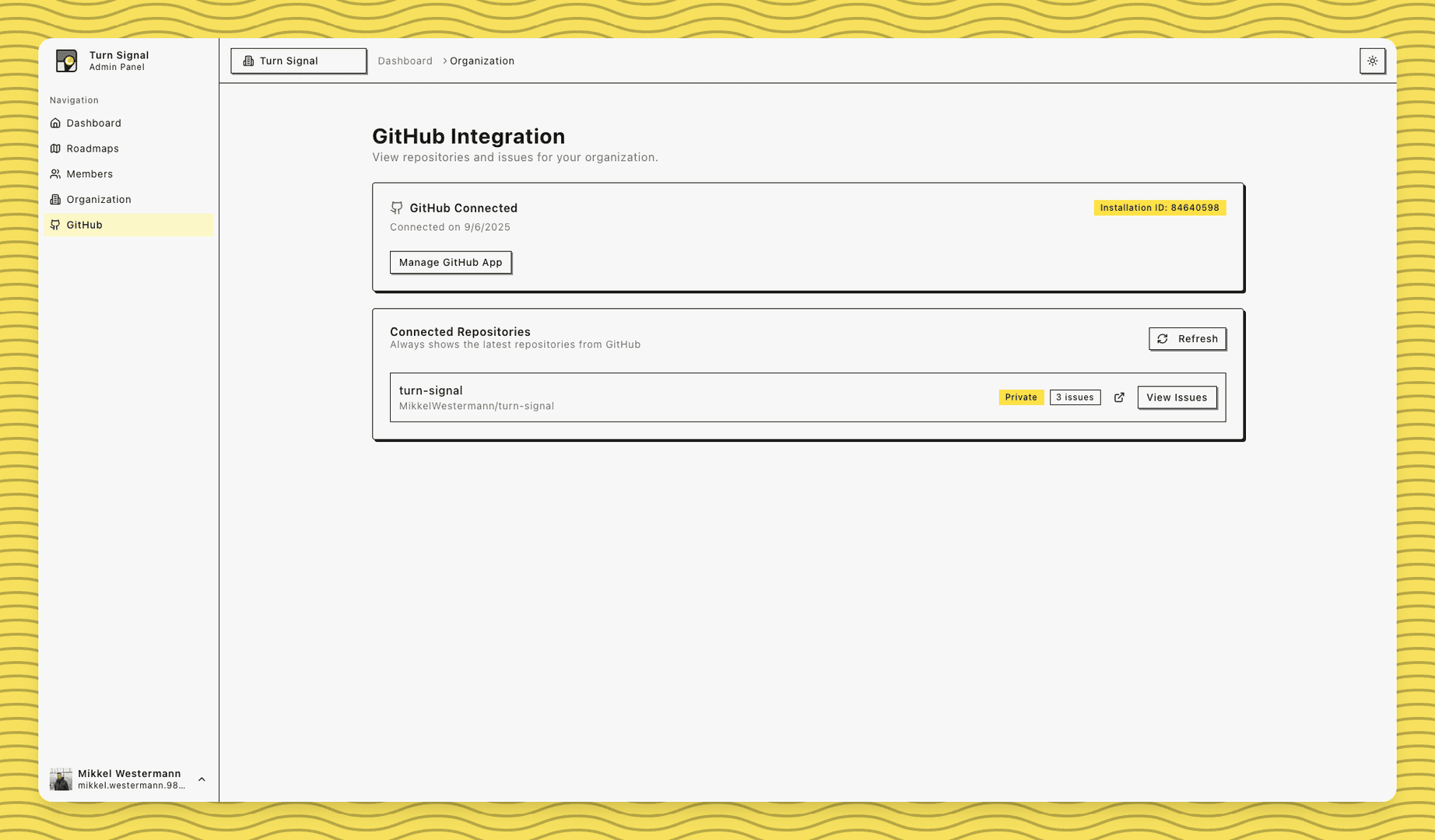
Task: Toggle light/dark theme with the sun icon
Action: click(1372, 61)
